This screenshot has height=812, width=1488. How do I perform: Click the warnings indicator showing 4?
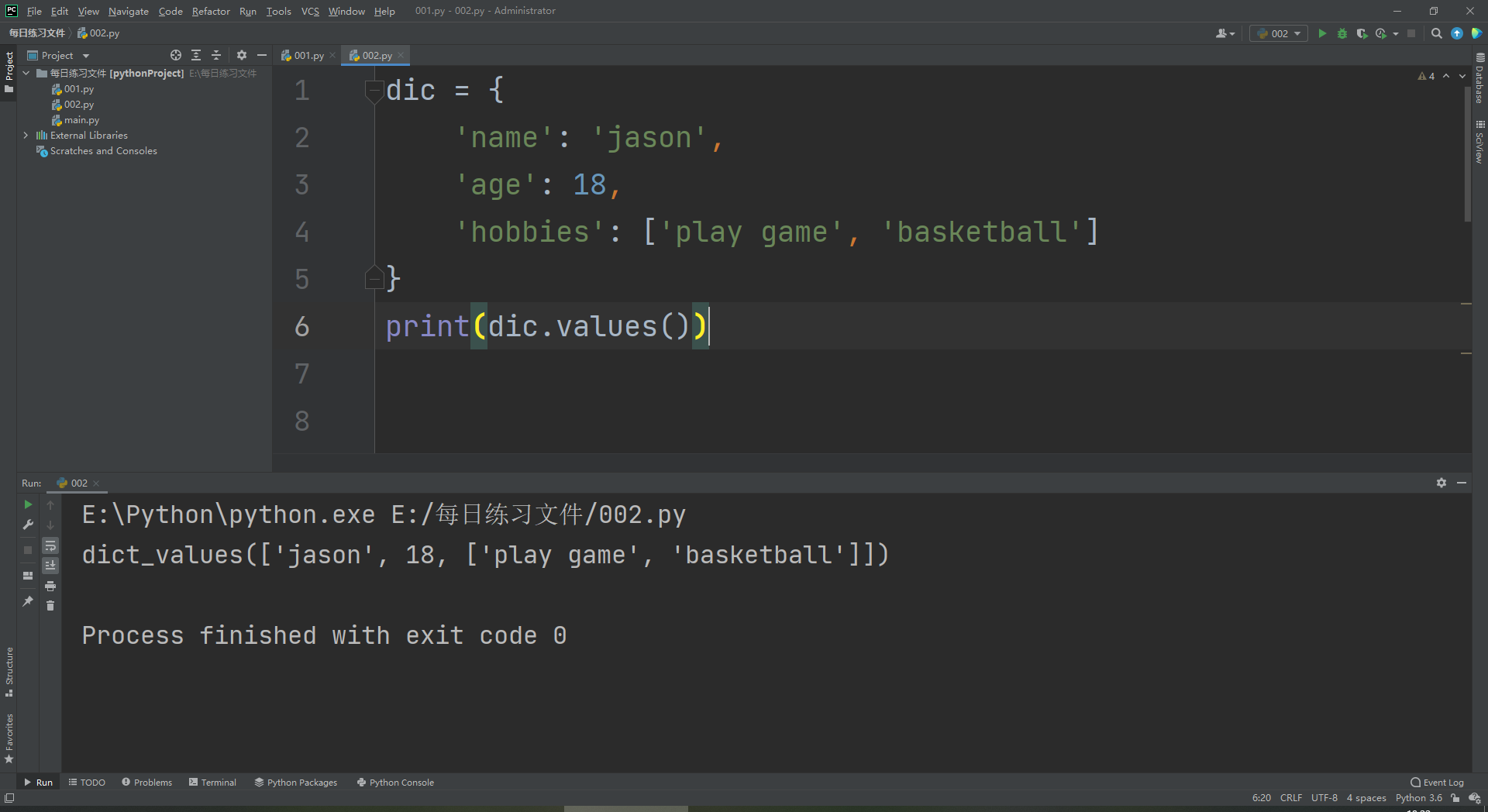point(1426,76)
